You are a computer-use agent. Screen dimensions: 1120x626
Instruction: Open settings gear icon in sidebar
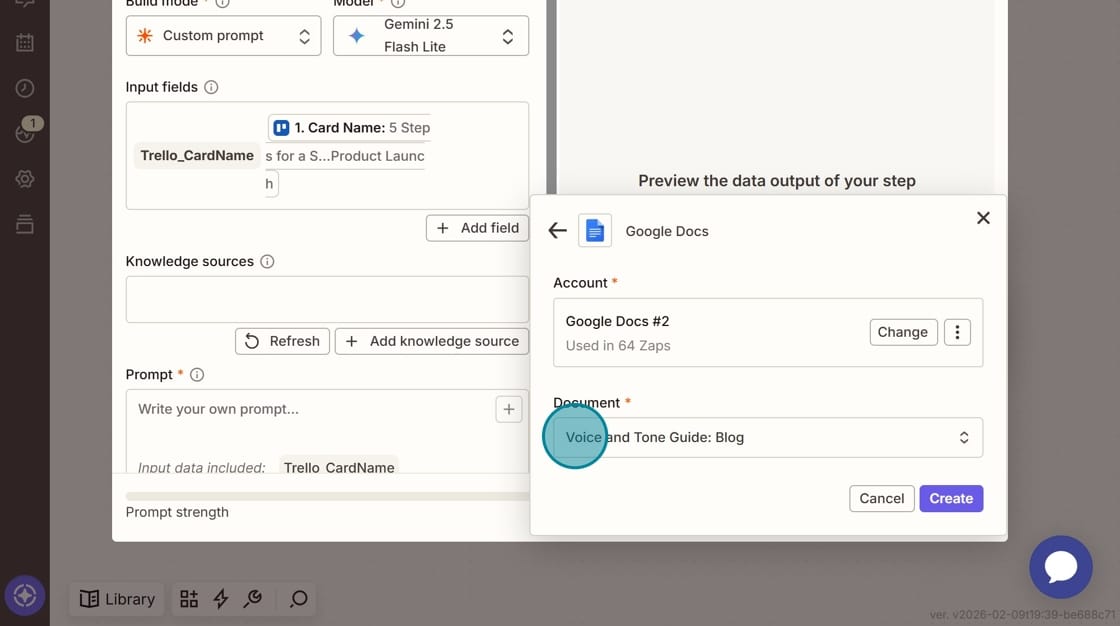(25, 179)
